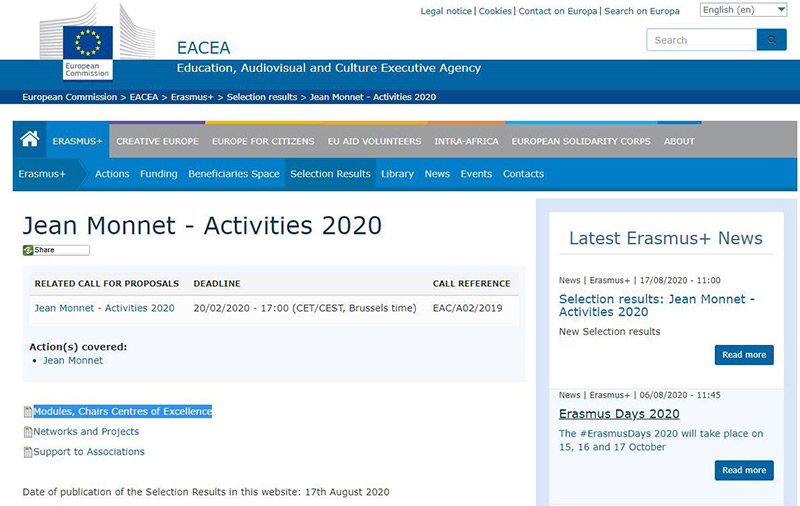Go to Selection results in breadcrumb
The height and width of the screenshot is (506, 800).
tap(262, 97)
